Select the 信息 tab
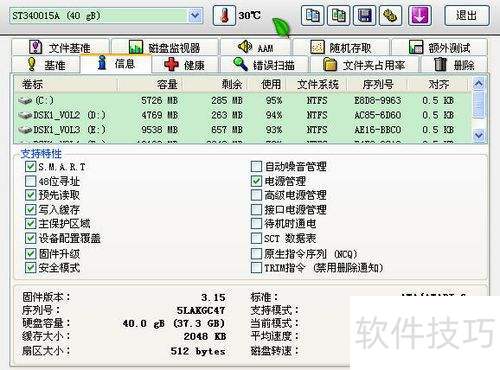The image size is (500, 370). [116, 63]
